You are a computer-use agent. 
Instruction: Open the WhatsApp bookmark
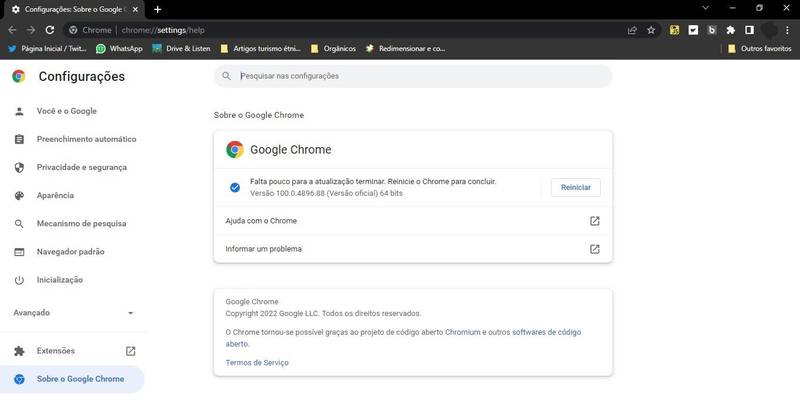click(x=119, y=48)
